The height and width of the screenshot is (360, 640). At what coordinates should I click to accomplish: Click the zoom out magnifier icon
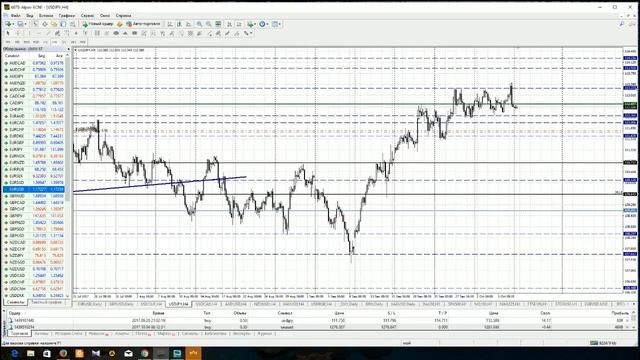coord(209,24)
